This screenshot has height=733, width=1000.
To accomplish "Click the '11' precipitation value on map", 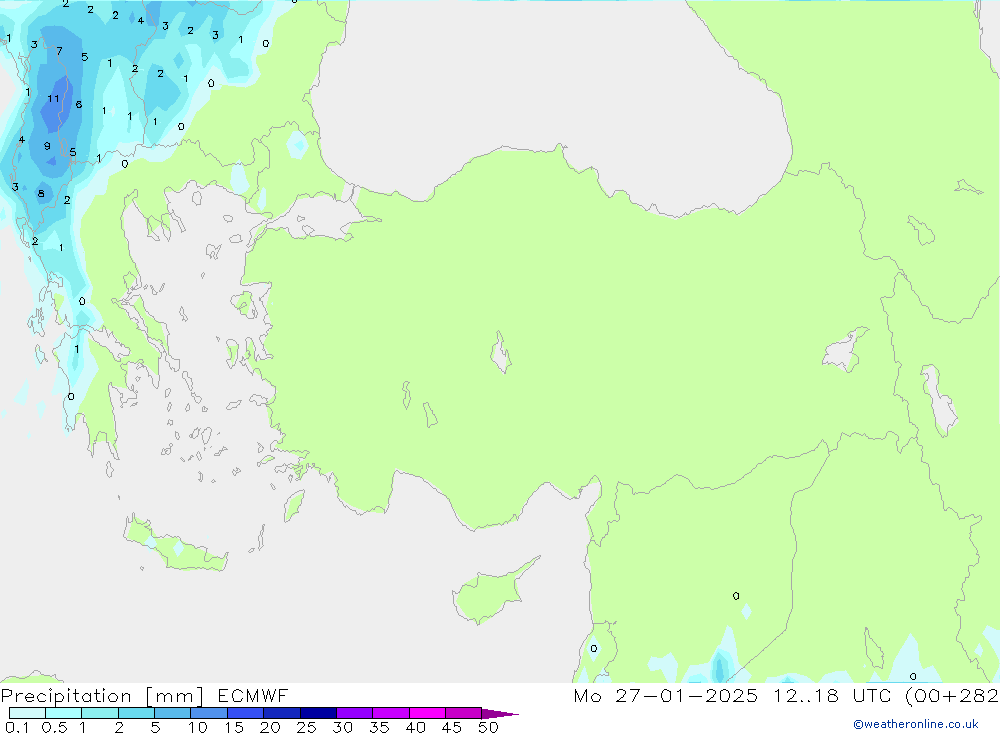I will pyautogui.click(x=53, y=99).
